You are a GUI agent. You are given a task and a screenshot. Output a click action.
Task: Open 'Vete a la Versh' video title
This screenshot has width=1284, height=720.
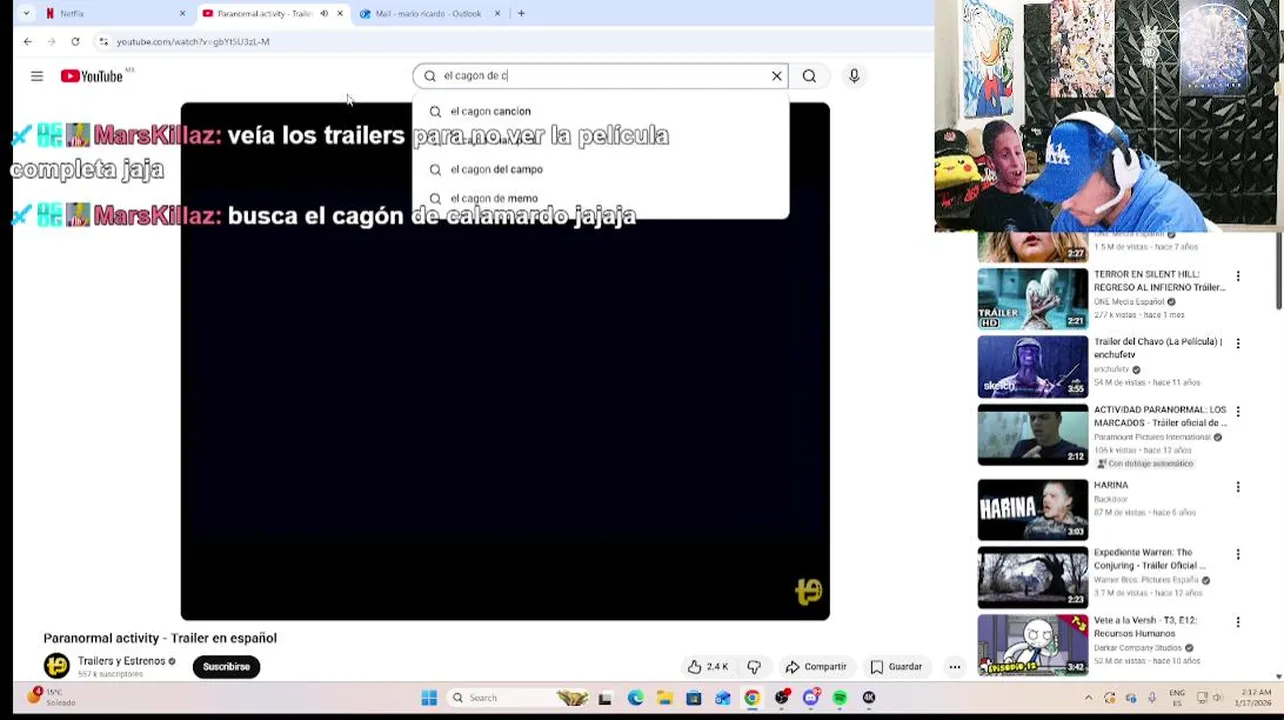(1145, 626)
